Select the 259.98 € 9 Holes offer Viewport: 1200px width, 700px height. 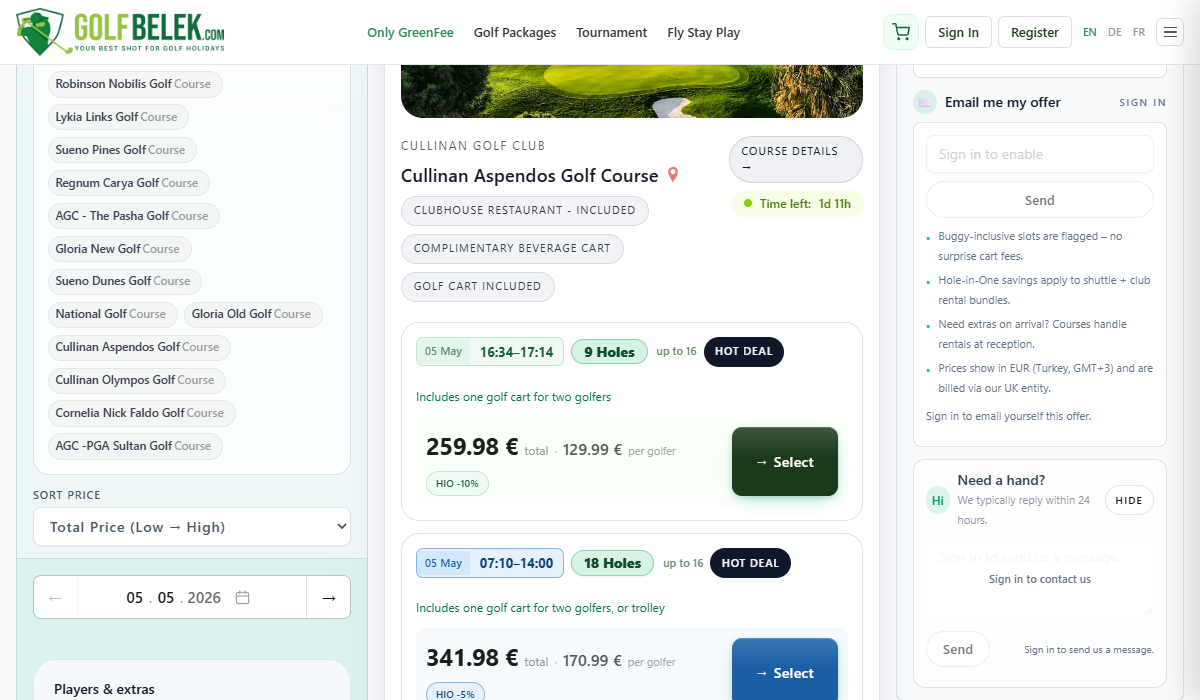coord(785,462)
